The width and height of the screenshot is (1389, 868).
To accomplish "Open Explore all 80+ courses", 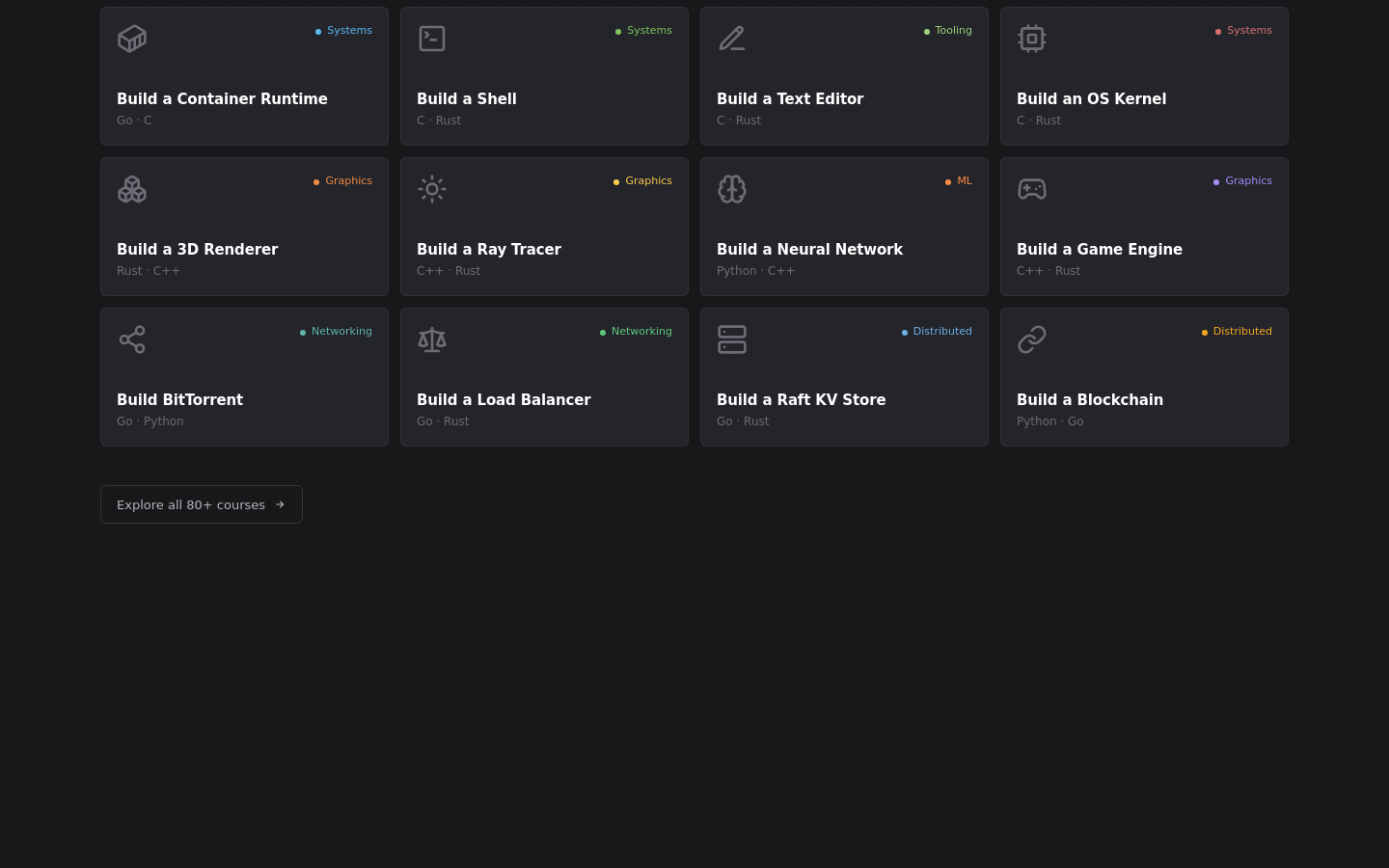I will [x=202, y=504].
